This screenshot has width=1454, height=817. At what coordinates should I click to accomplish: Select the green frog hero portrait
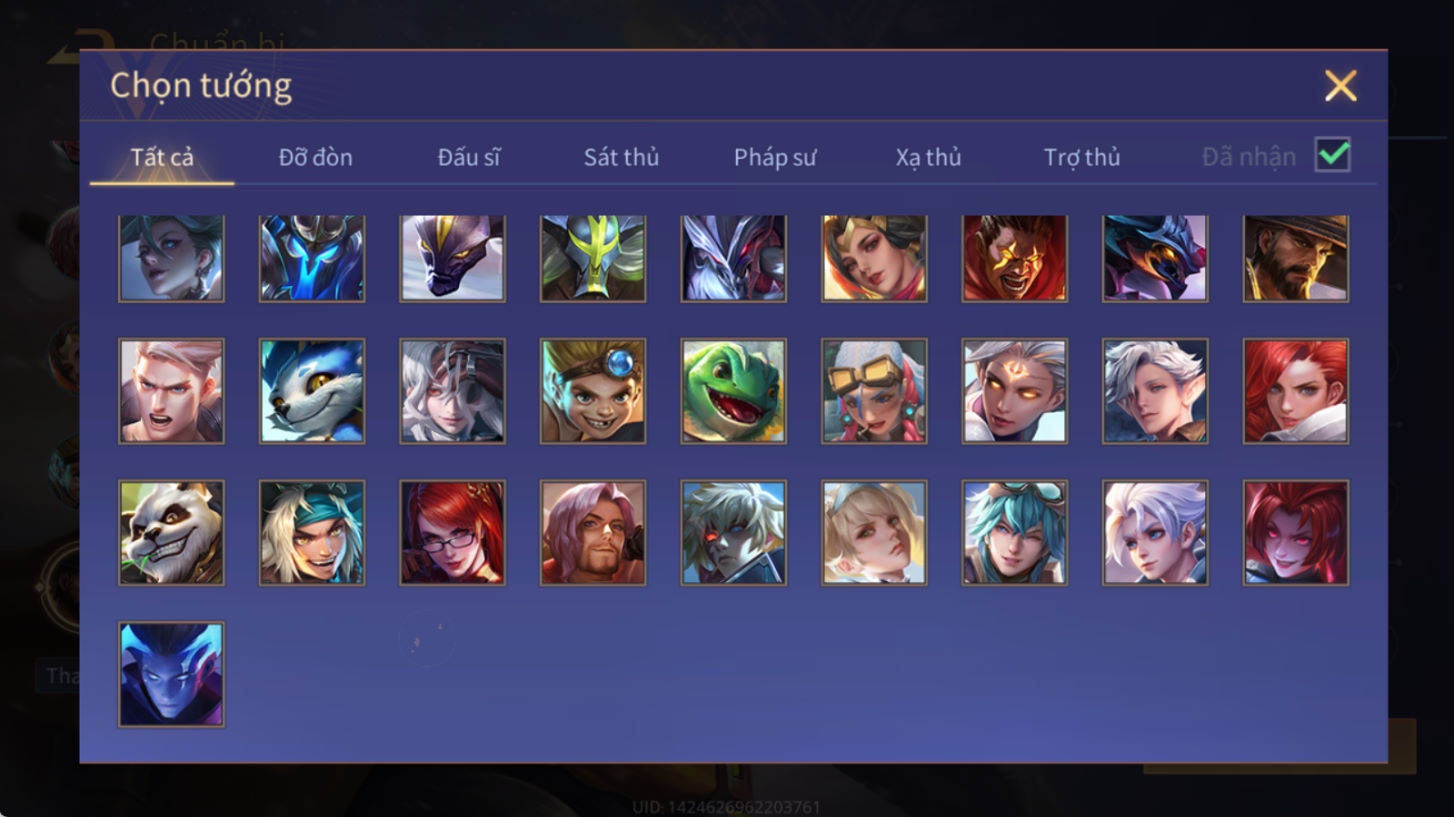point(733,390)
